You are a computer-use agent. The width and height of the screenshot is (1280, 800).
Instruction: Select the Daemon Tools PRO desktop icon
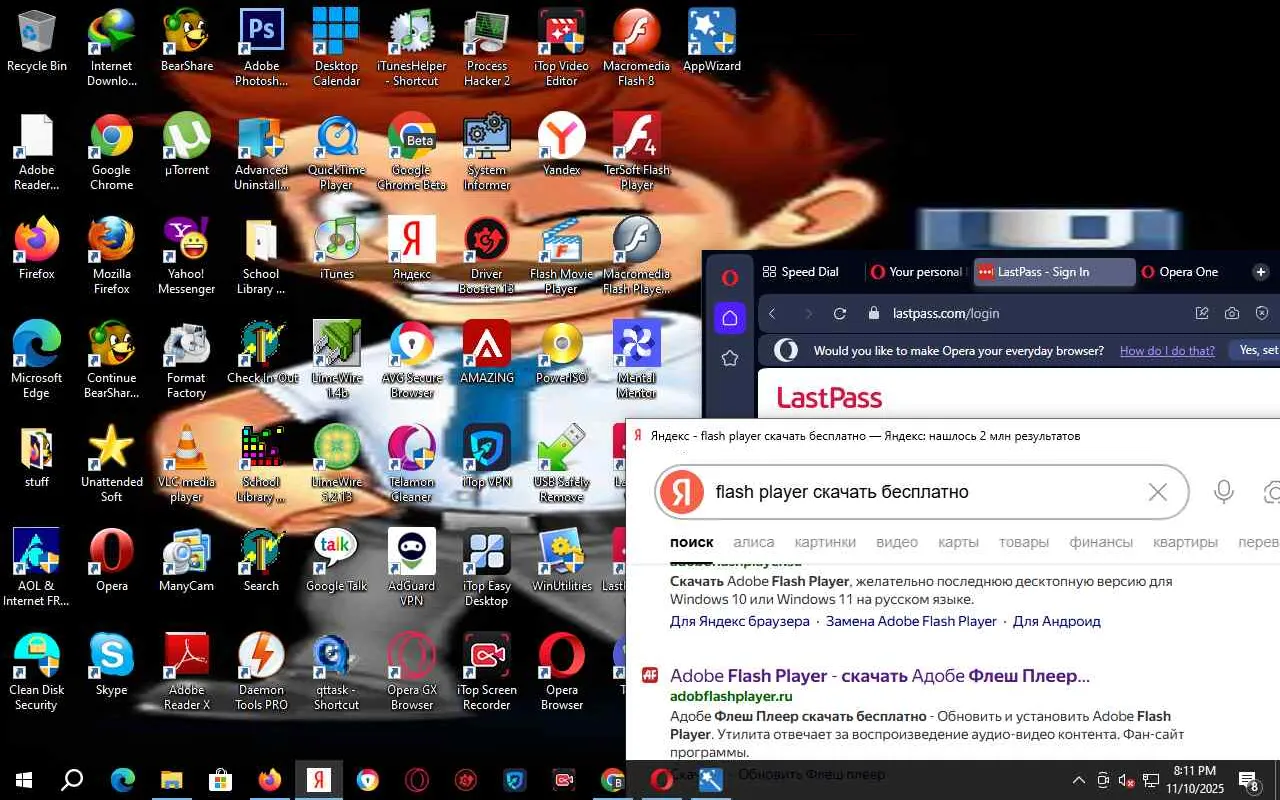coord(261,673)
